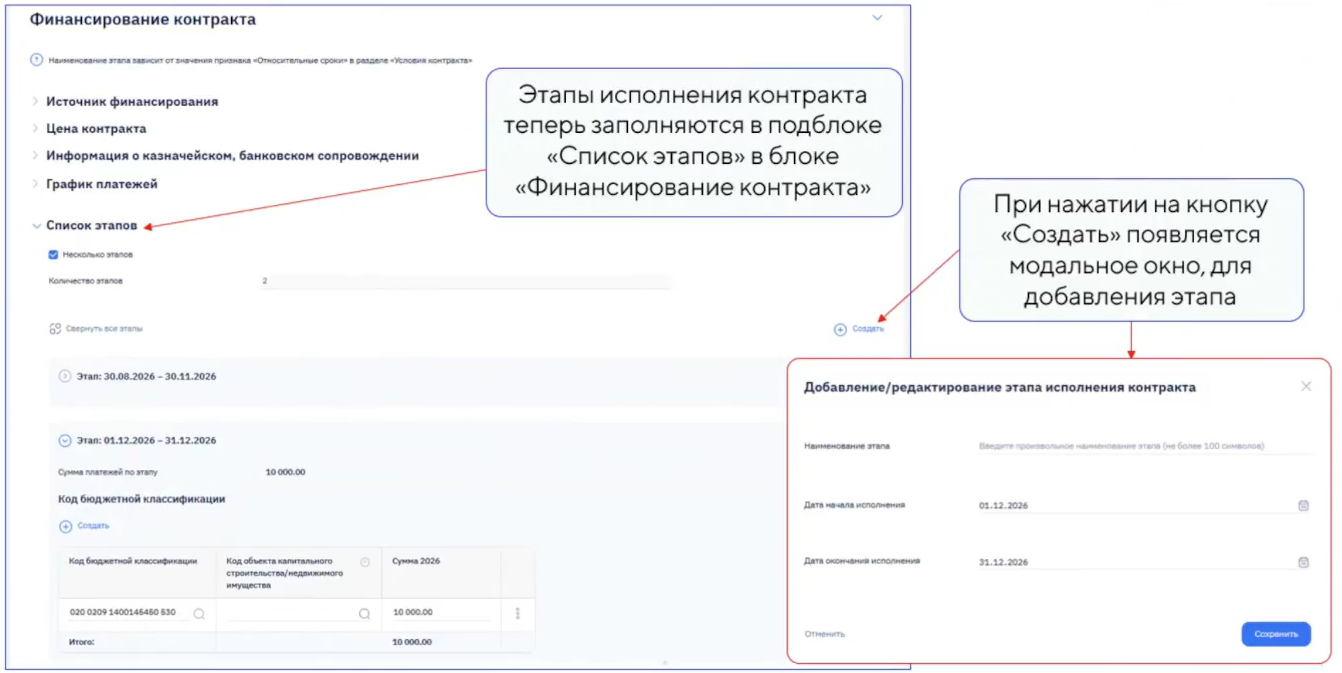Close the Добавление/редактирование этапа modal
Image resolution: width=1342 pixels, height=673 pixels.
pos(1306,386)
